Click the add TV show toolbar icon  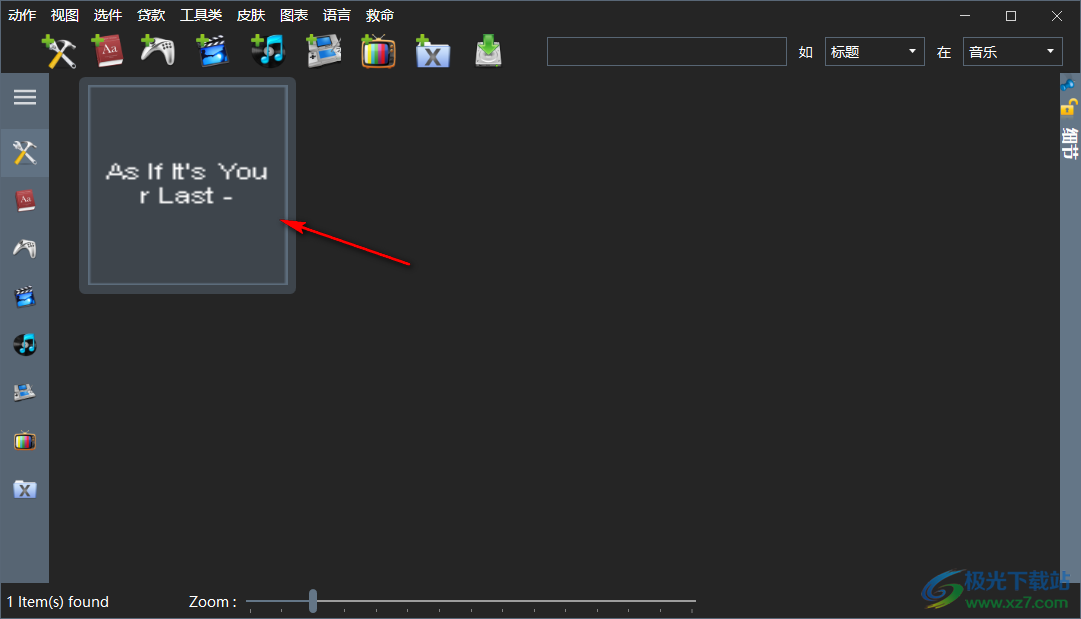(x=378, y=51)
